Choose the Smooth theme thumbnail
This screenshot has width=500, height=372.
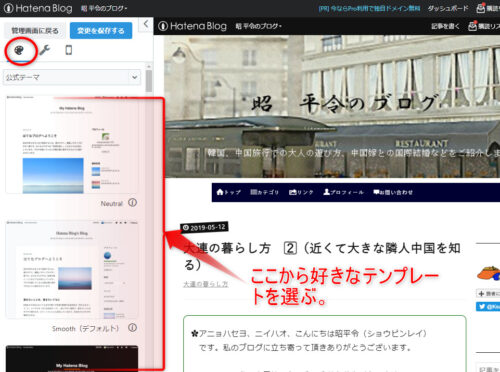(72, 269)
